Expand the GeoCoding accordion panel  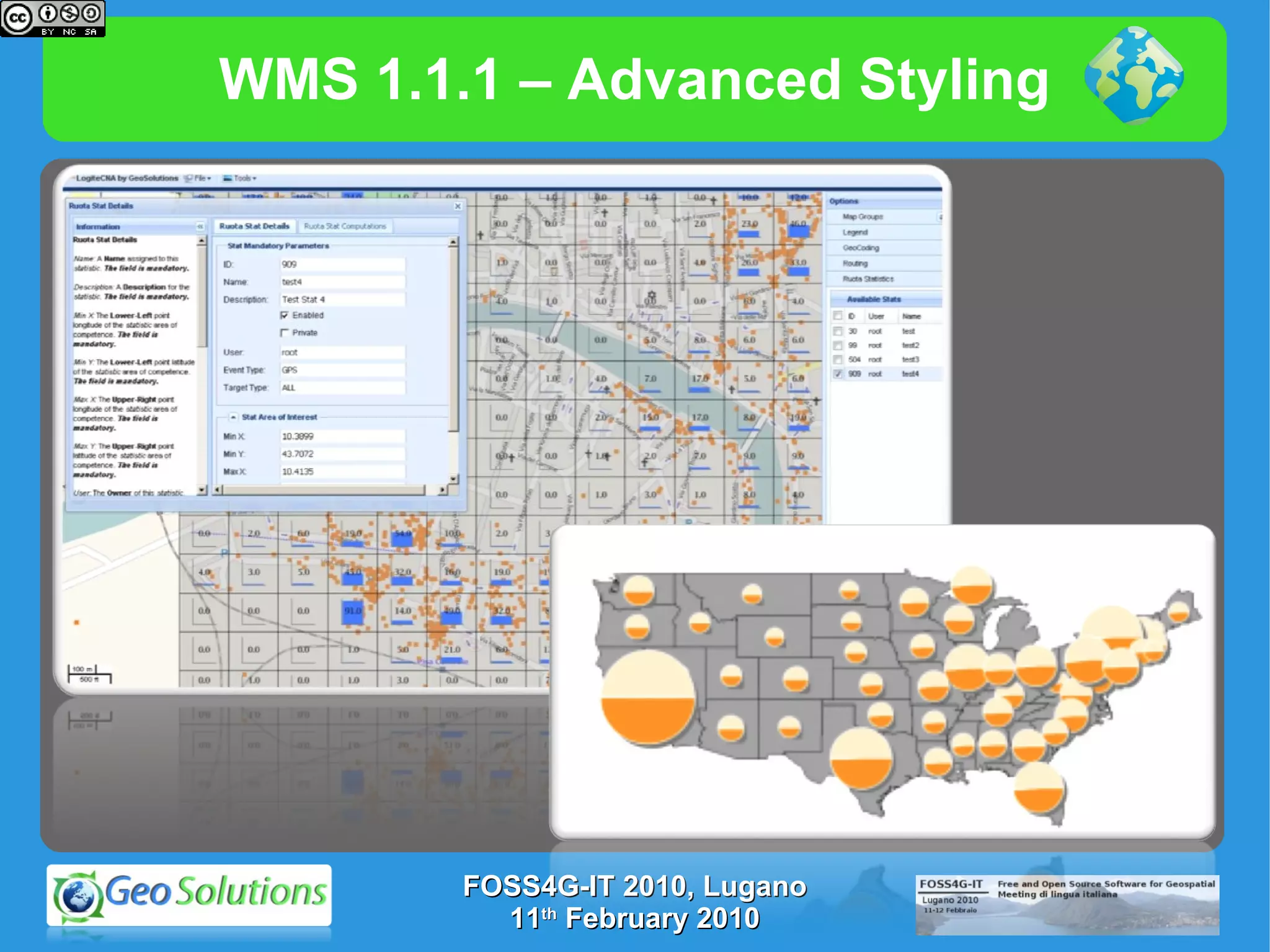pyautogui.click(x=861, y=247)
